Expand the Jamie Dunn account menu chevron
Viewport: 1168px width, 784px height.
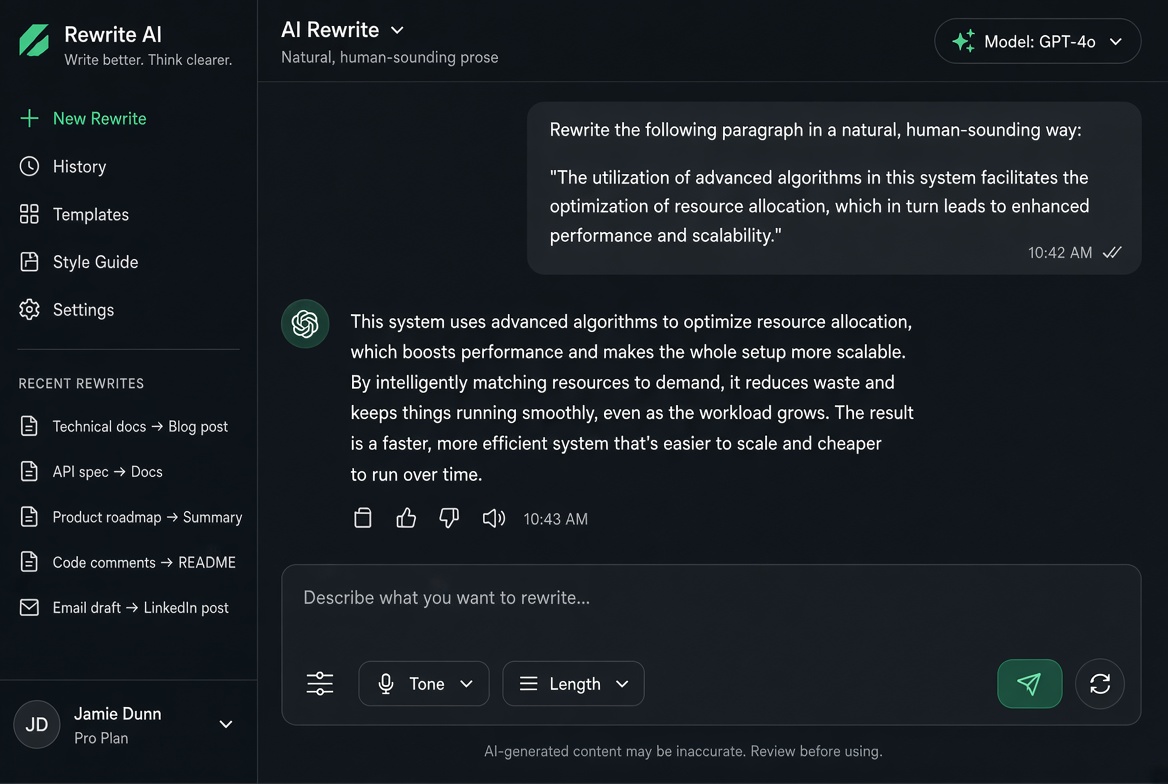(226, 724)
